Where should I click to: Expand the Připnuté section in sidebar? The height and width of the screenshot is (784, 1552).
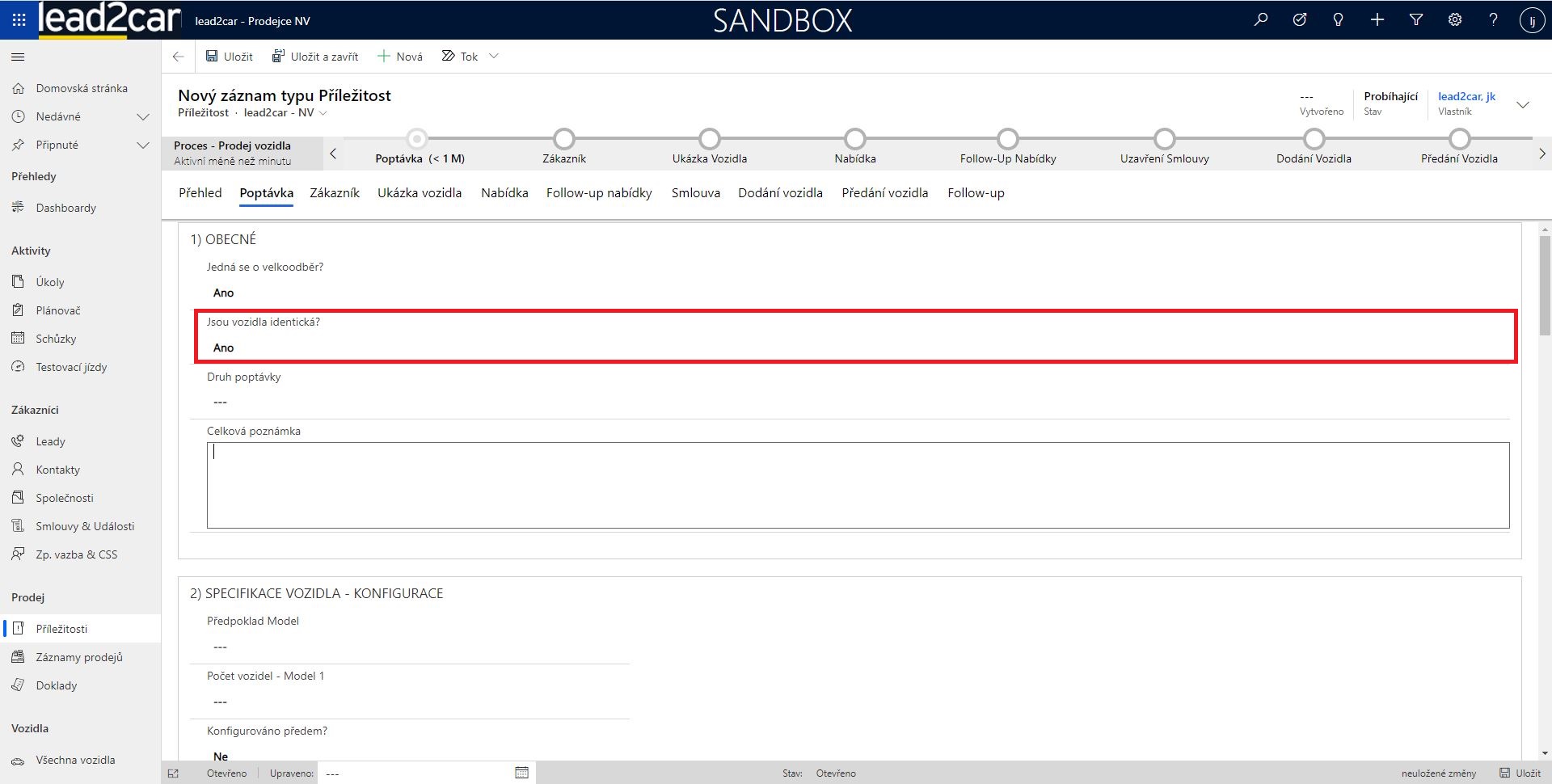143,145
